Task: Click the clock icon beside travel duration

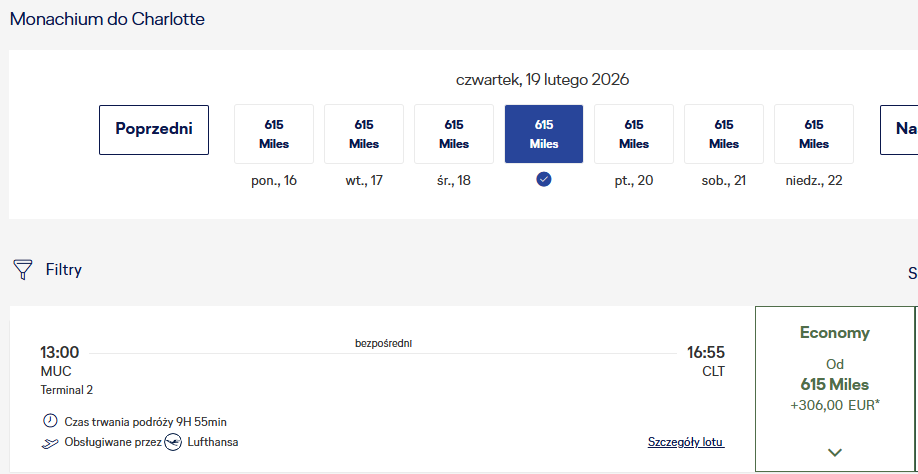Action: (x=50, y=421)
